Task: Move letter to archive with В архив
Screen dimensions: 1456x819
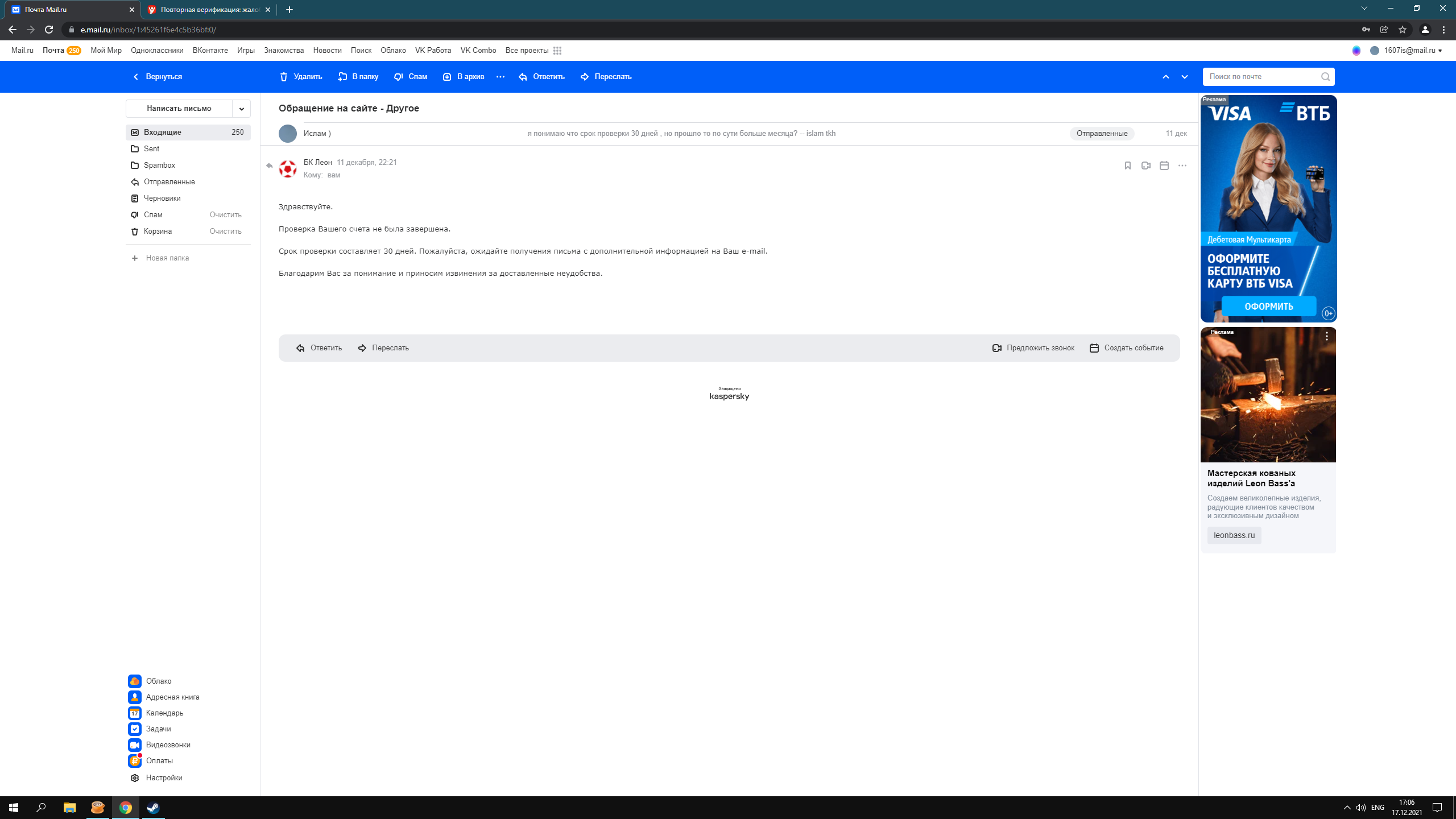Action: tap(464, 77)
